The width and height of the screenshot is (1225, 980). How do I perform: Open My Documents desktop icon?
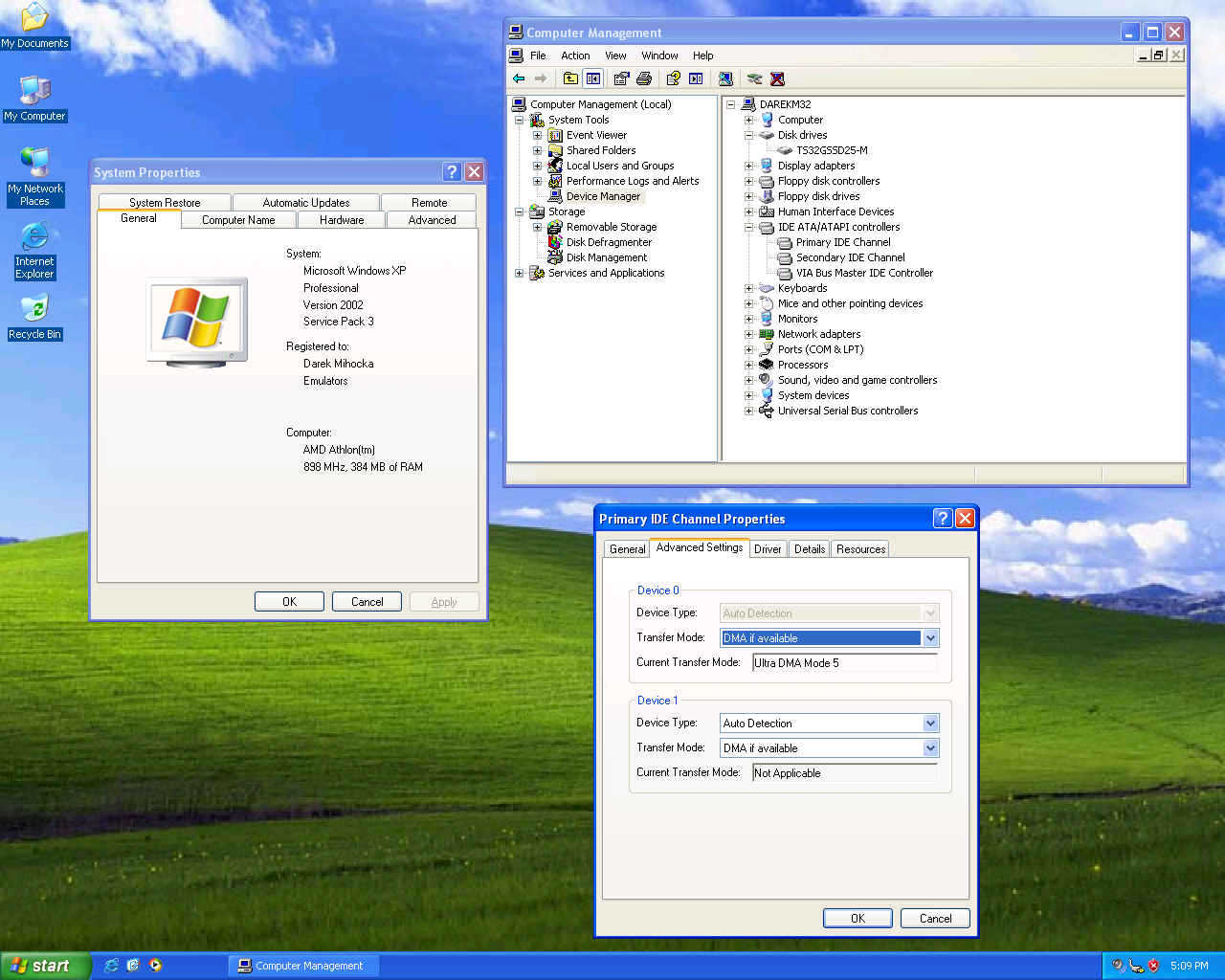(34, 26)
